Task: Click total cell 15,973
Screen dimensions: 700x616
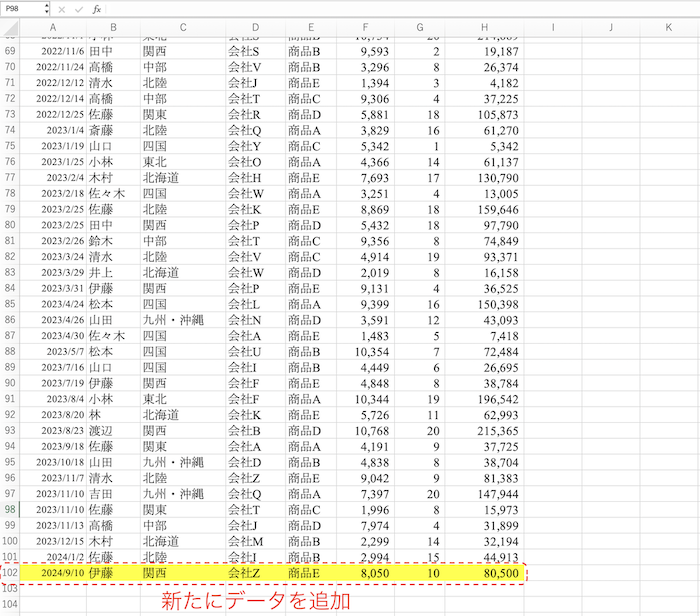Action: point(484,510)
